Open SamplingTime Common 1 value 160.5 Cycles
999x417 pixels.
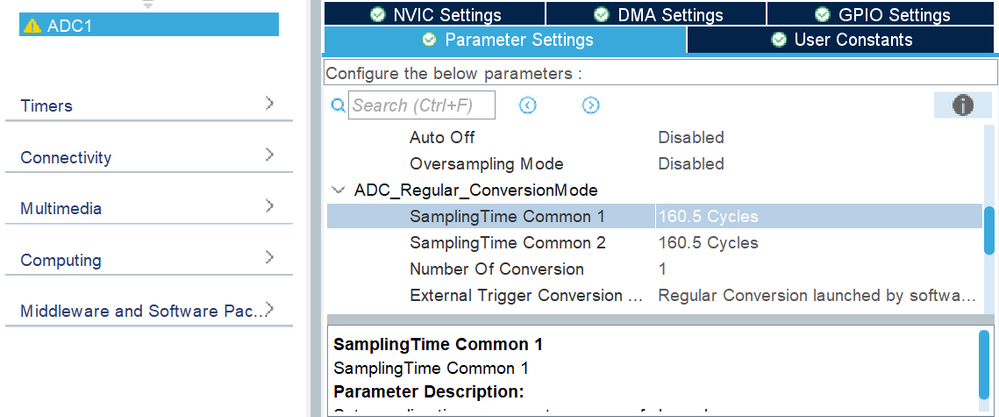pos(708,216)
